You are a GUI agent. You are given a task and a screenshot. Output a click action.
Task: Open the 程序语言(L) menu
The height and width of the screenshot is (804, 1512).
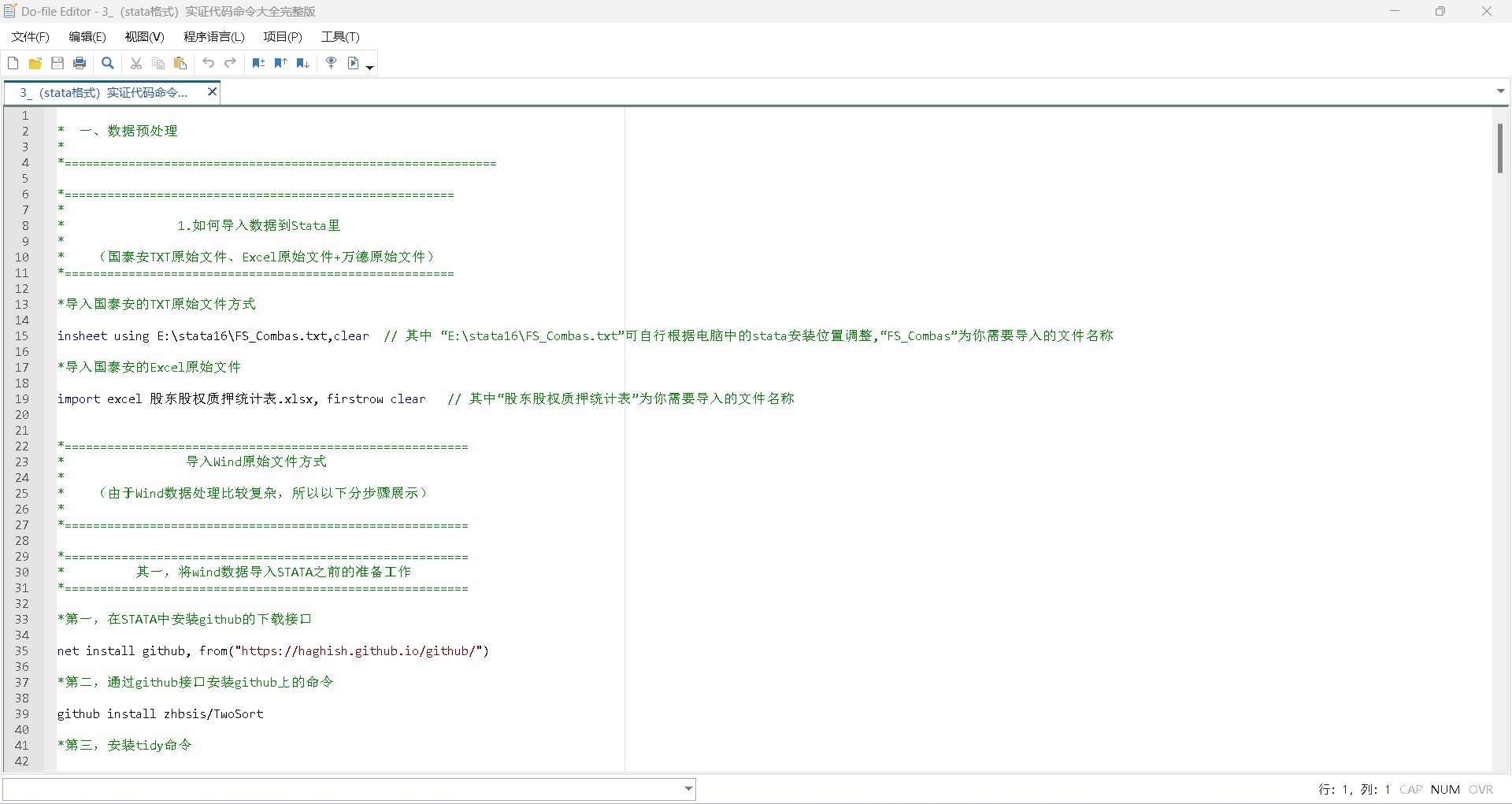[x=213, y=37]
